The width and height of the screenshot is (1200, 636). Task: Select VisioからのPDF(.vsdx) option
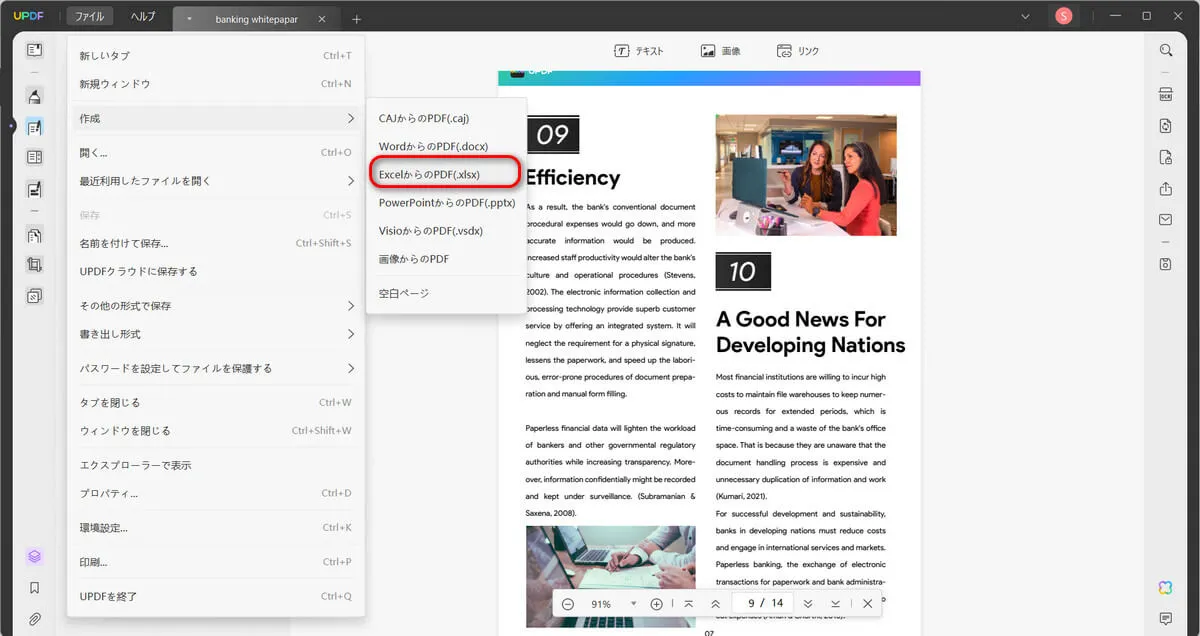(446, 230)
